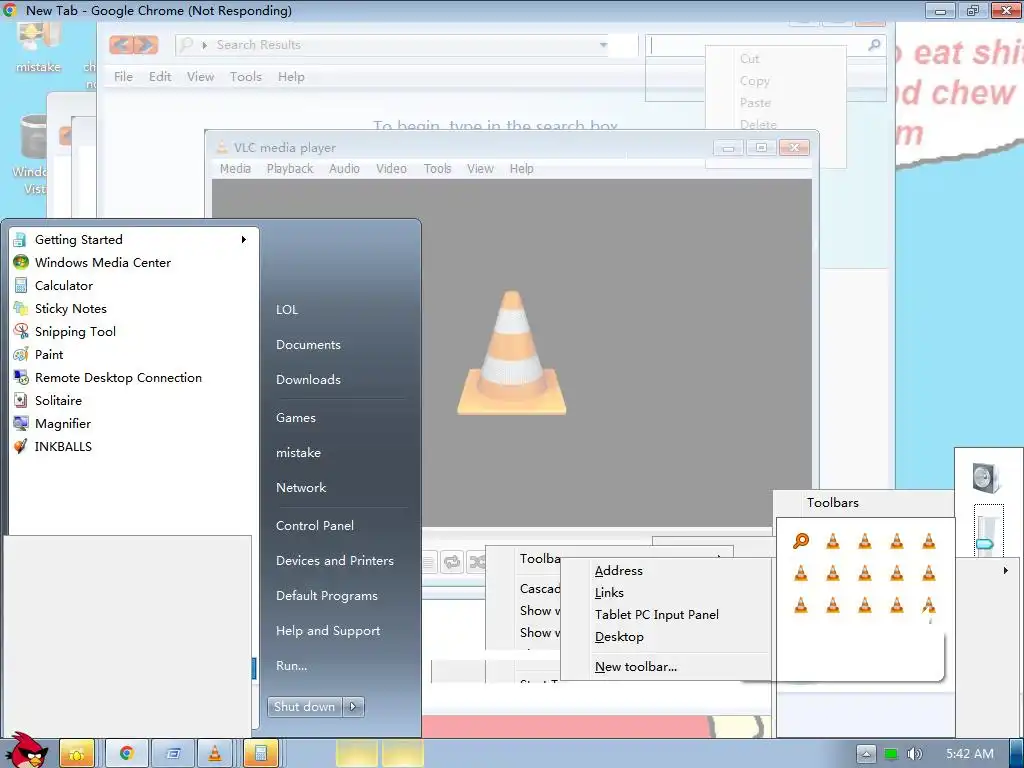Click the orange magnifier icon in tray overflow popup
This screenshot has width=1024, height=768.
click(x=801, y=541)
